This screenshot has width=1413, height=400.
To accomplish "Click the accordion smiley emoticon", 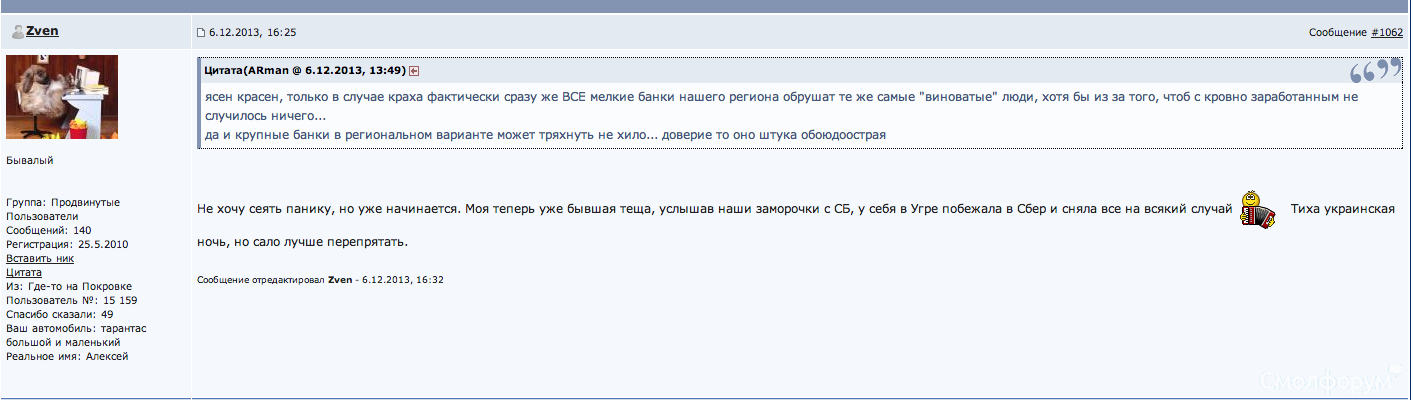I will click(x=1257, y=208).
